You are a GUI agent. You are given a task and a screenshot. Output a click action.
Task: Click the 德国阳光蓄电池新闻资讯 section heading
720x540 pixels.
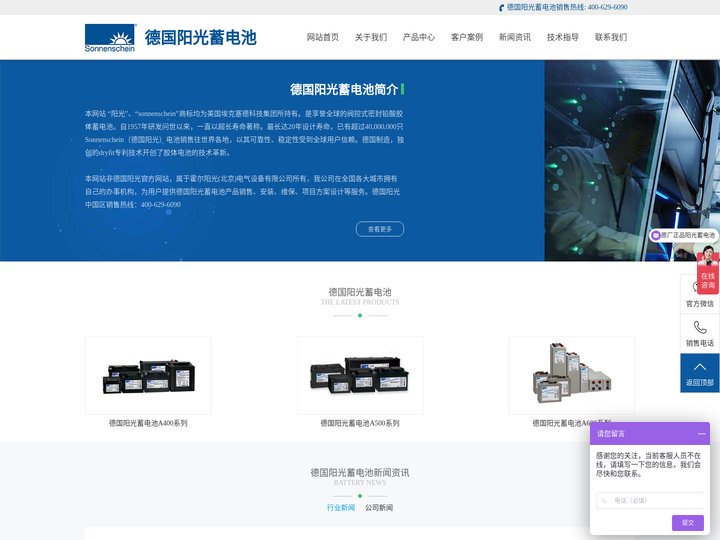[x=360, y=472]
